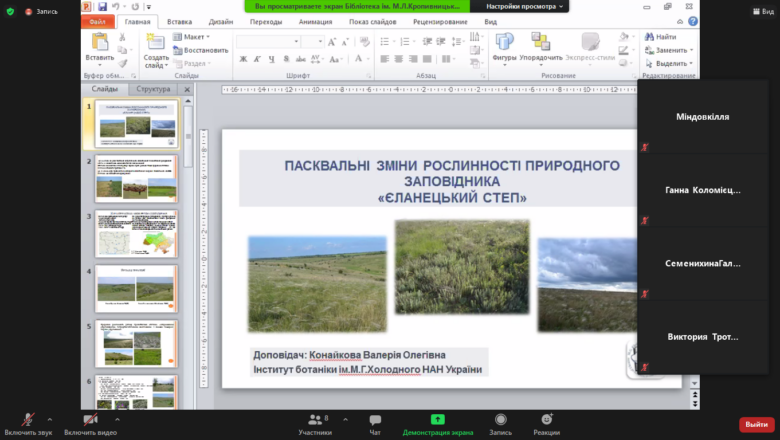Viewport: 780px width, 440px height.
Task: Turn on camera with Включить видео
Action: point(90,420)
